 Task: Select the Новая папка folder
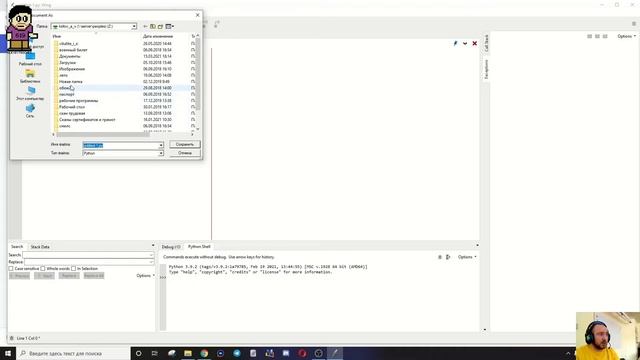pos(71,82)
